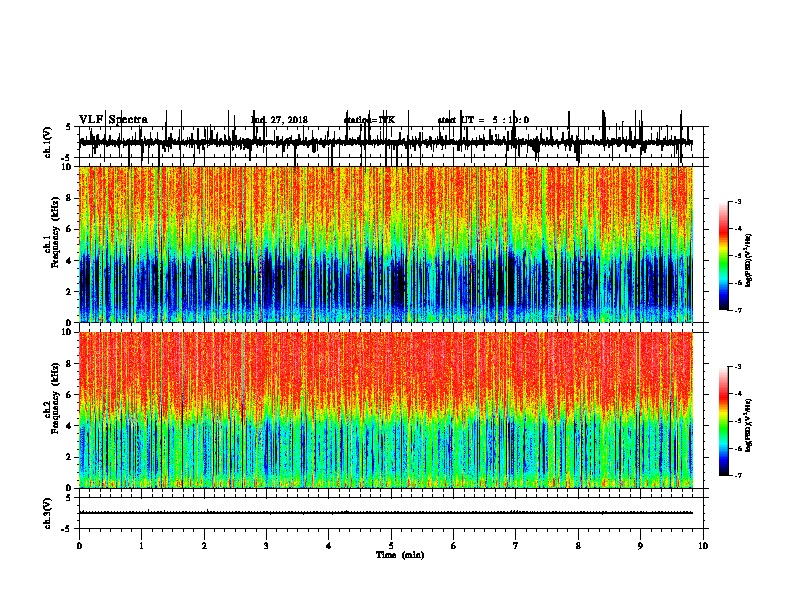Click the ch.1 spectrogram panel

pyautogui.click(x=386, y=244)
